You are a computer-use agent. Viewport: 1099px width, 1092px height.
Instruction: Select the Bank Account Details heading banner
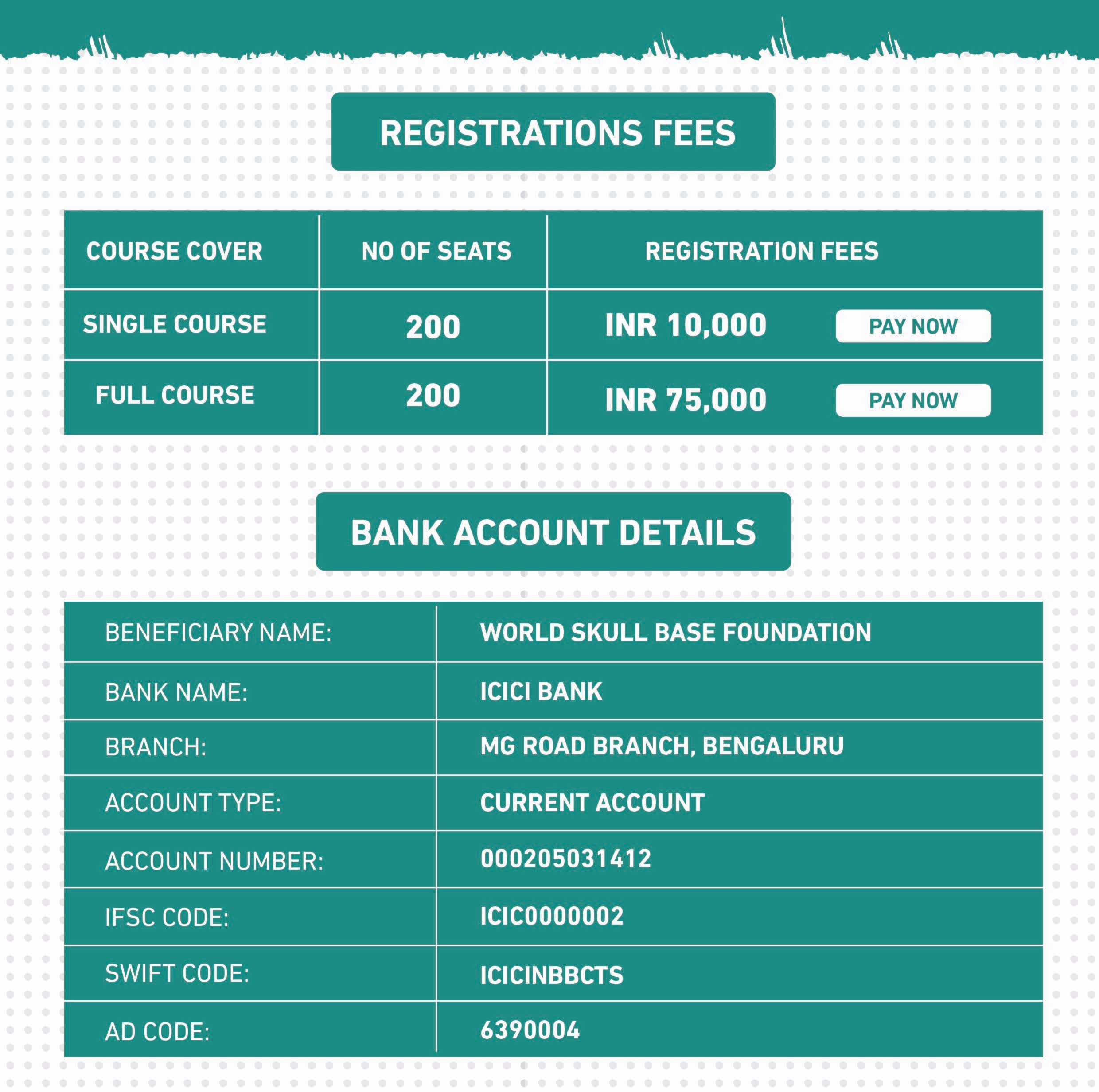(x=553, y=532)
